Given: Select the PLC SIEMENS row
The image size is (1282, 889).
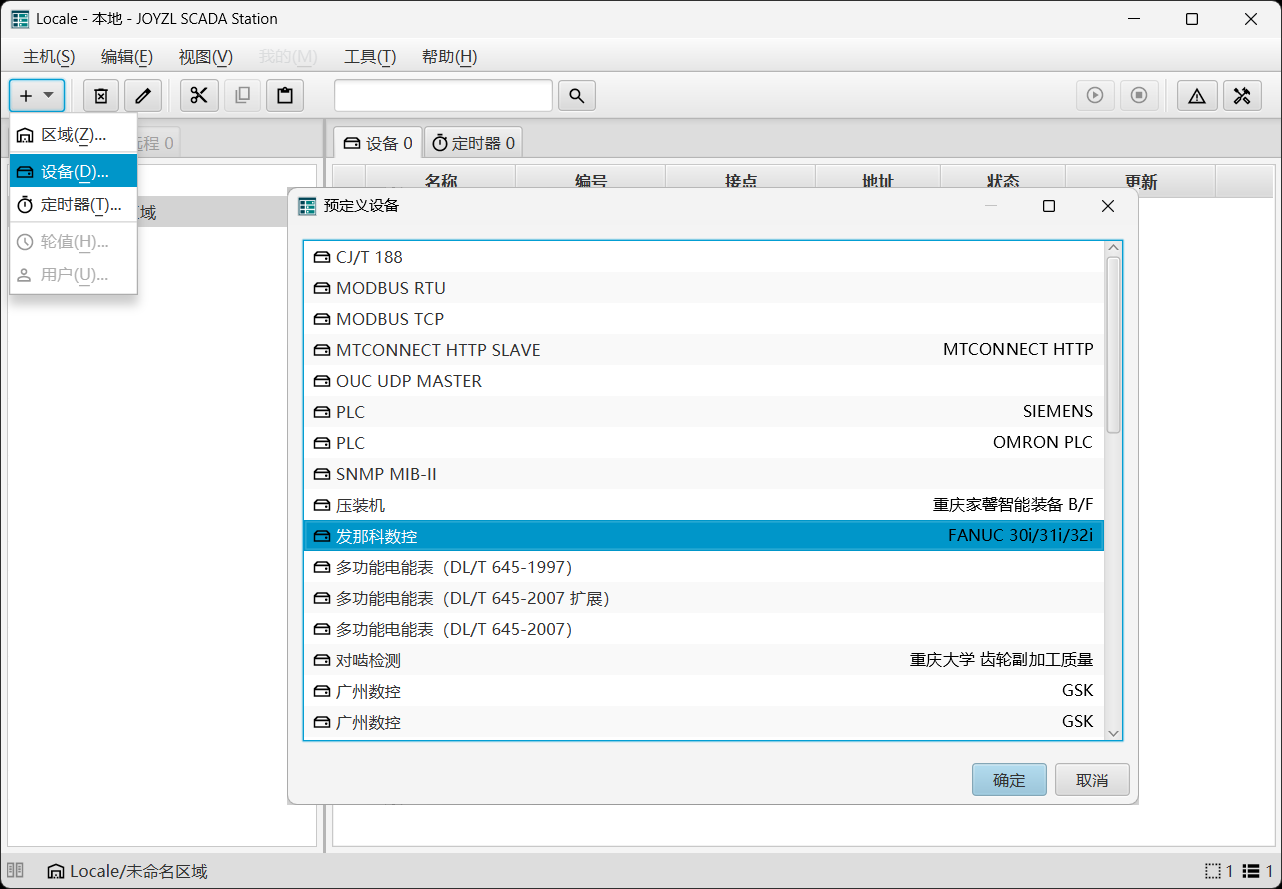Looking at the screenshot, I should (x=703, y=412).
